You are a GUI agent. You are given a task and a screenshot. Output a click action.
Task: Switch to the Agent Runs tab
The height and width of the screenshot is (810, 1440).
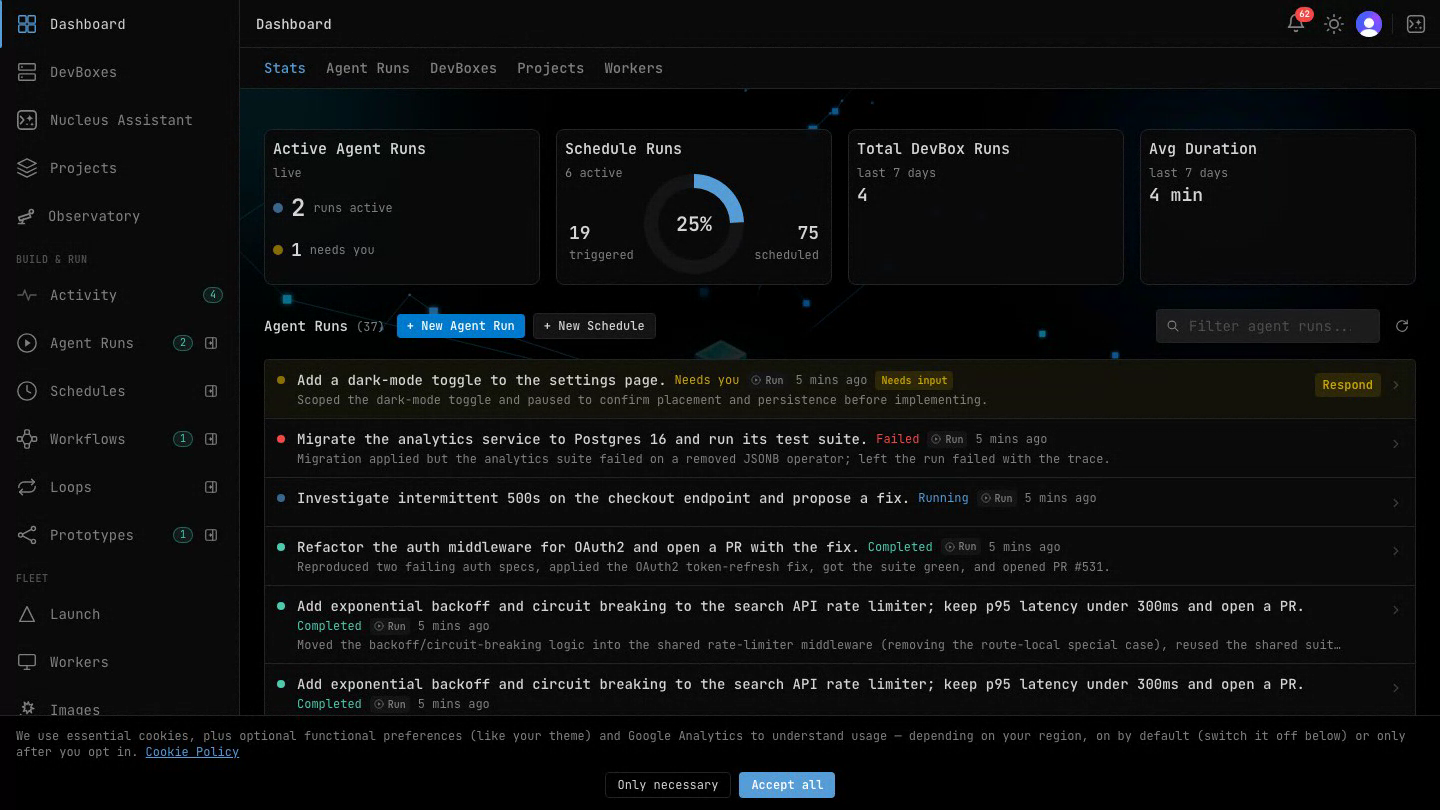368,68
